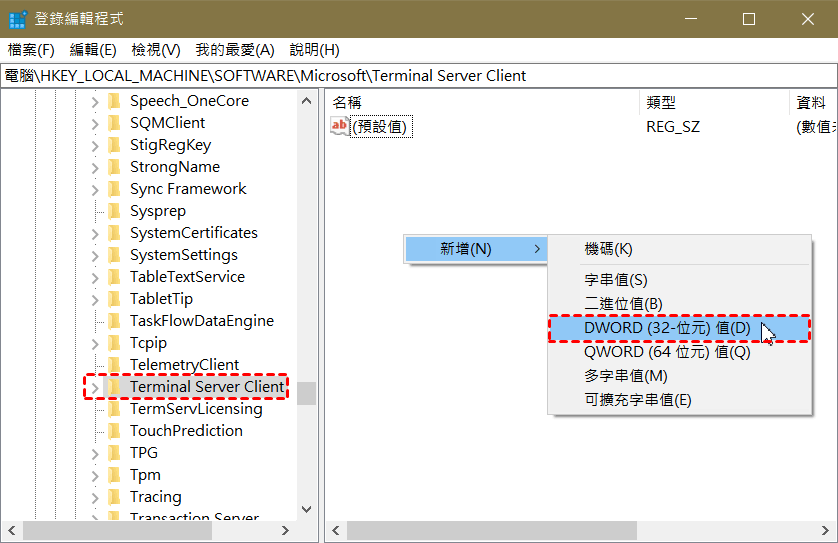Click the StrongName folder icon
The height and width of the screenshot is (543, 838).
click(114, 167)
